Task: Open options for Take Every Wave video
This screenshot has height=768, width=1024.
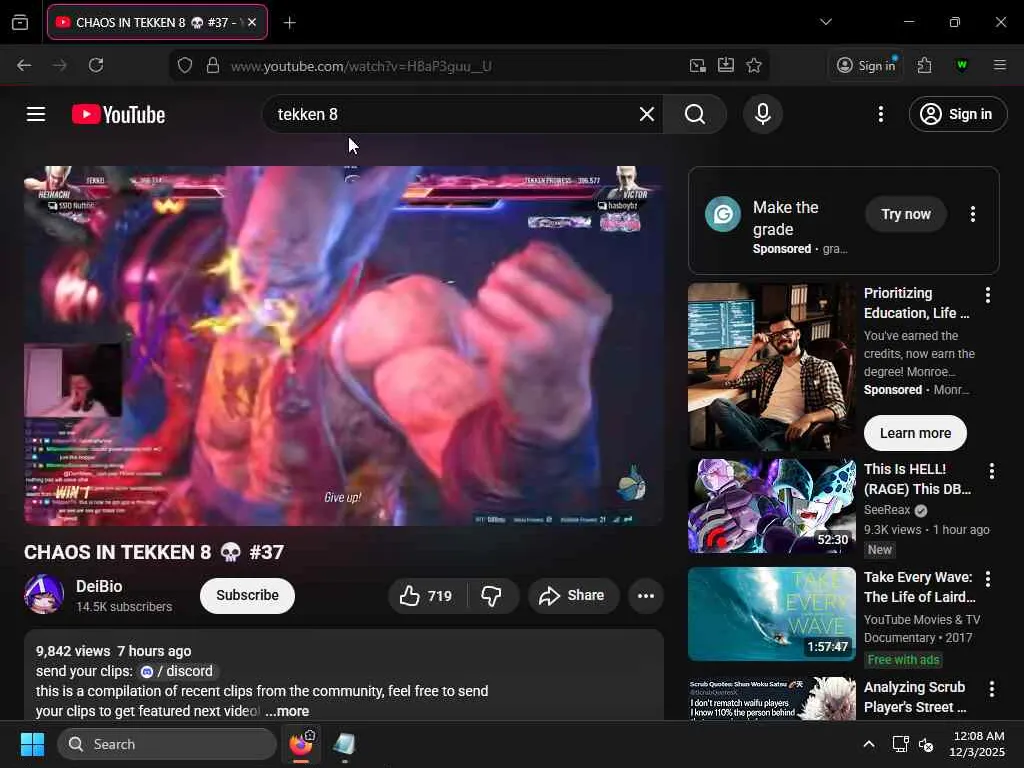Action: point(987,579)
